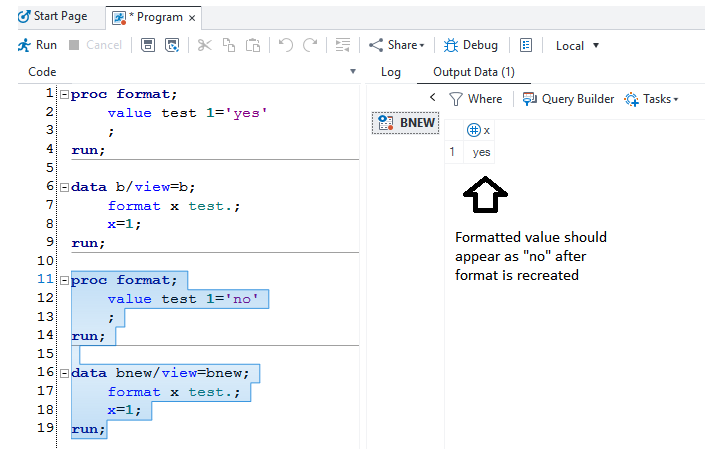This screenshot has width=705, height=471.
Task: Collapse the data bnew/view=bnew block
Action: pyautogui.click(x=64, y=373)
